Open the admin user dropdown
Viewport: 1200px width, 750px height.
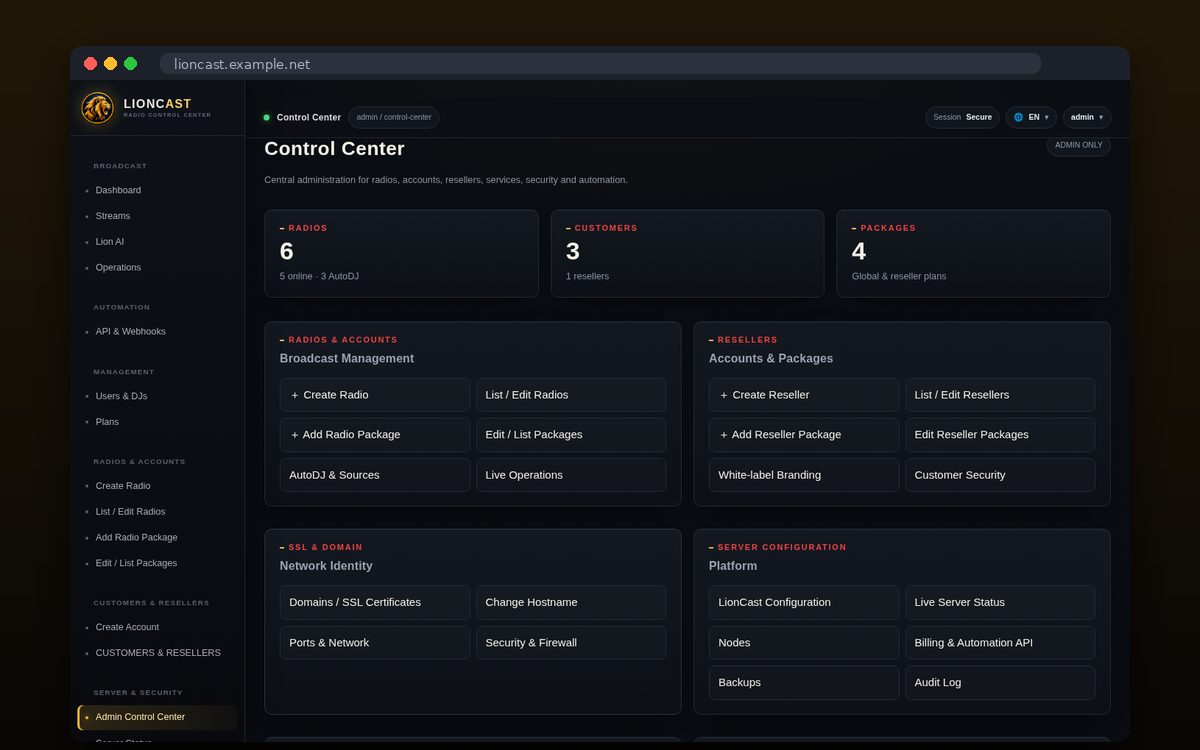pyautogui.click(x=1087, y=117)
